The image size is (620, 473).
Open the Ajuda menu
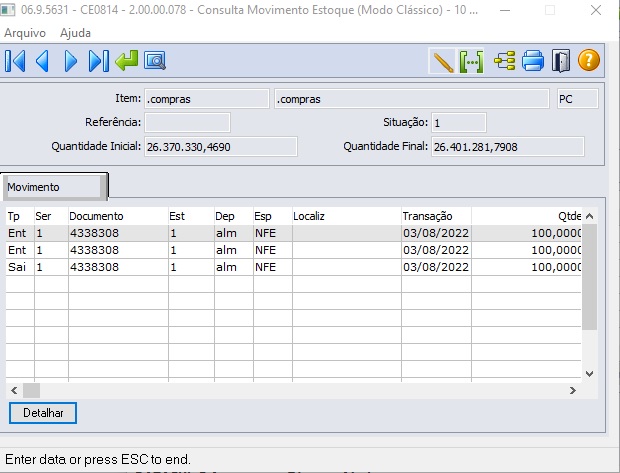click(76, 33)
